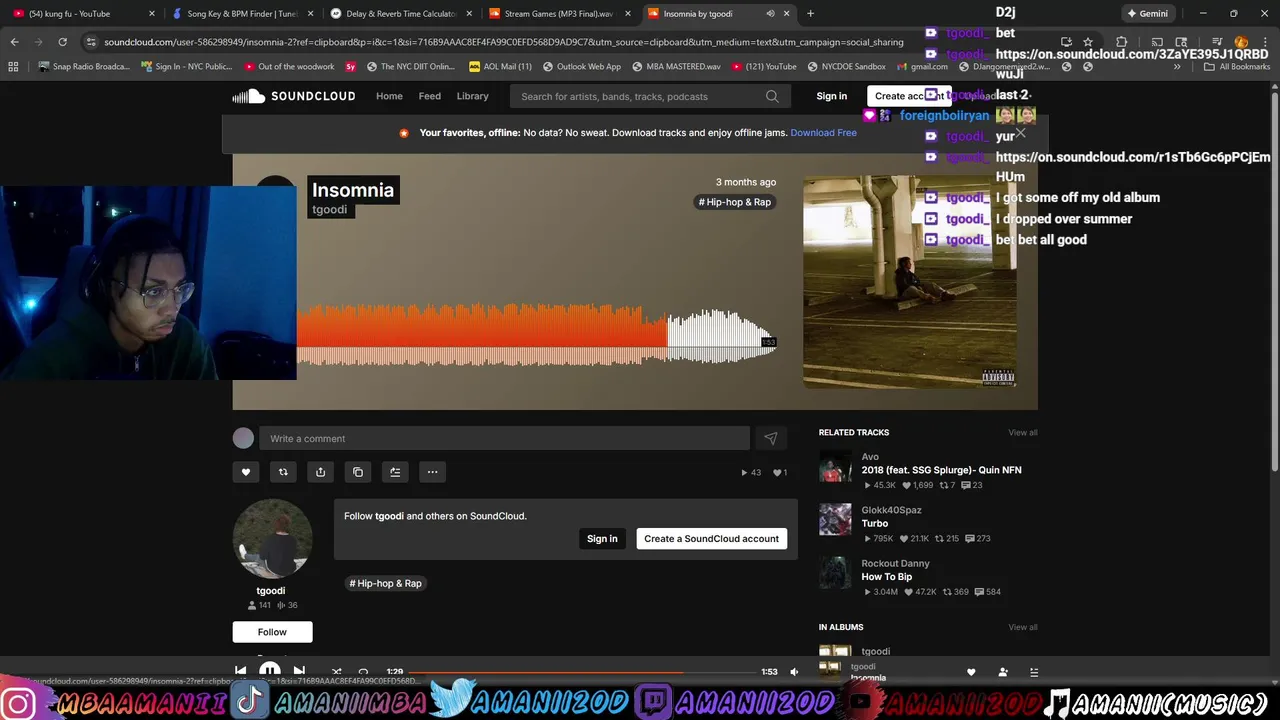Toggle repeat in the player bar
Image resolution: width=1280 pixels, height=720 pixels.
pyautogui.click(x=363, y=672)
